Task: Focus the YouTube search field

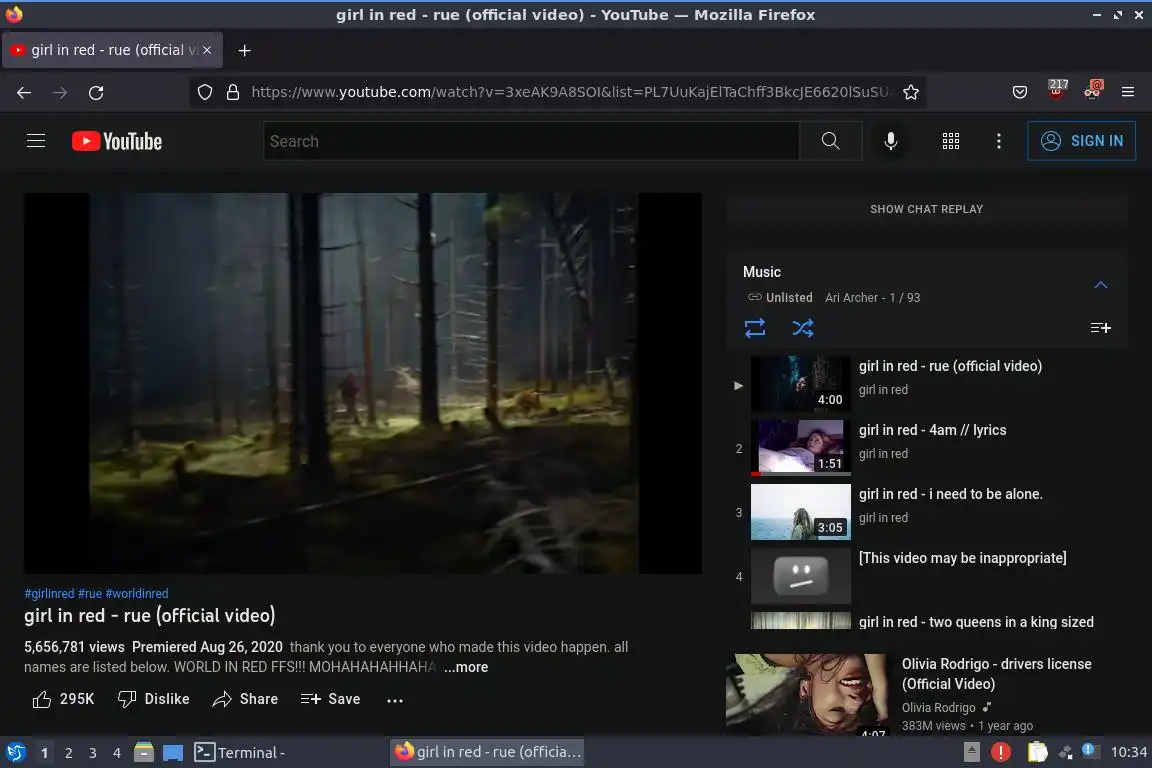Action: pos(531,141)
